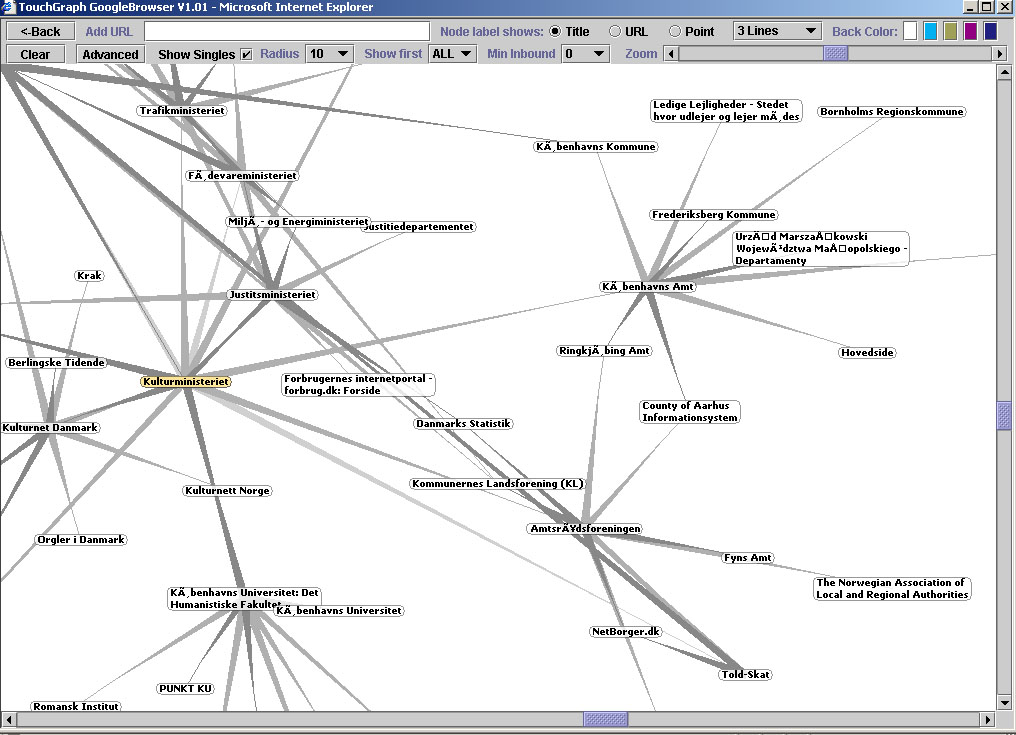Click the Told-Skat node

745,675
